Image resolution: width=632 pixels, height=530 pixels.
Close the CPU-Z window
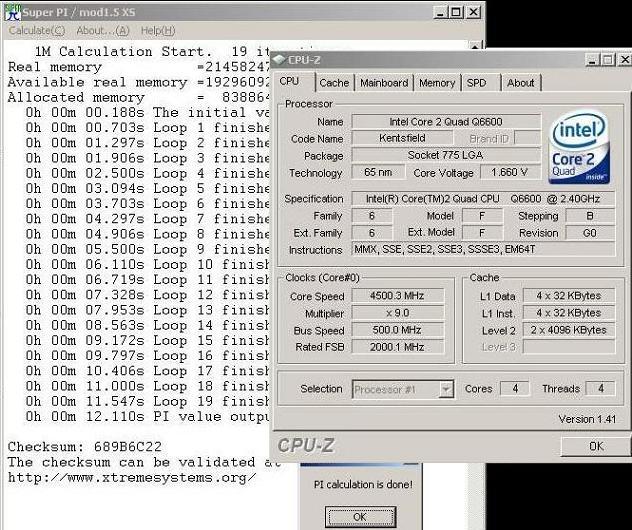pos(625,60)
